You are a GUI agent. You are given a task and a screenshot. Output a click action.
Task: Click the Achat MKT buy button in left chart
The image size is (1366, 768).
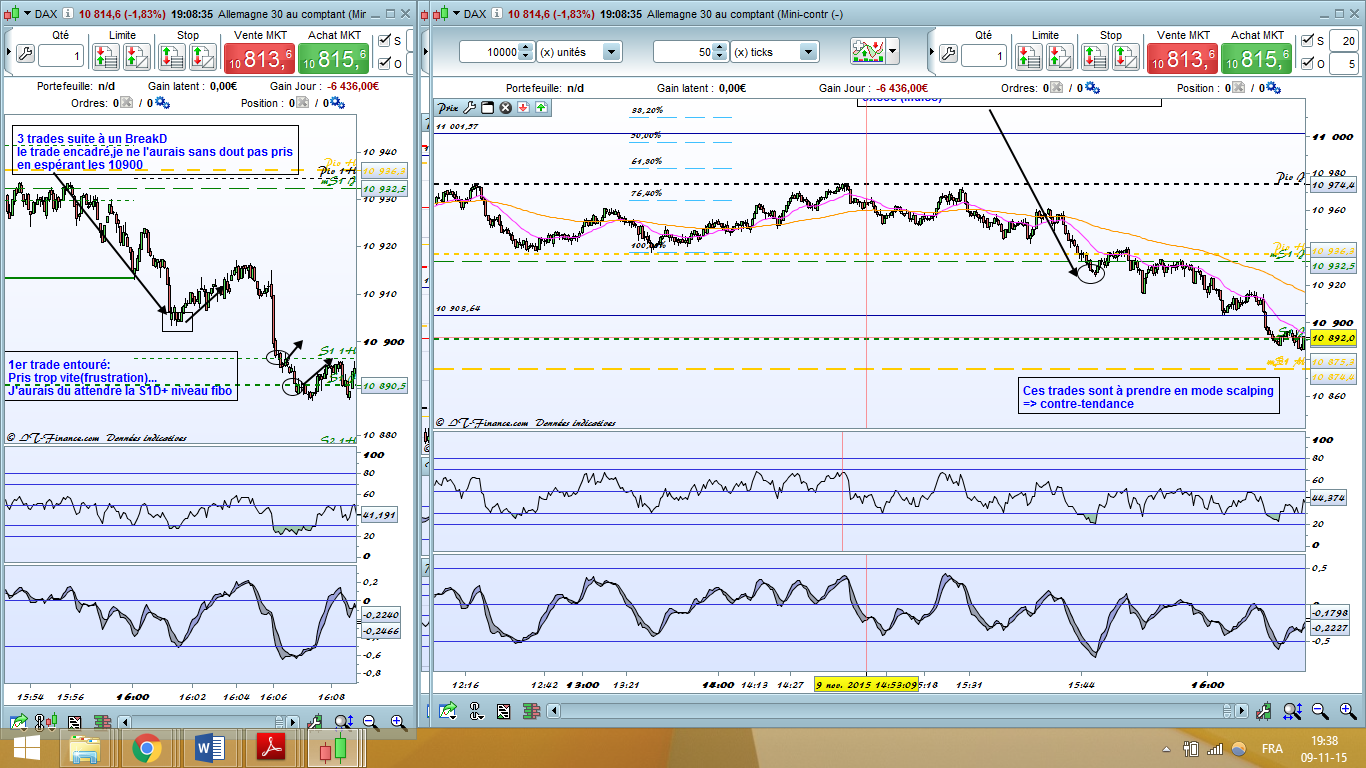click(x=334, y=58)
